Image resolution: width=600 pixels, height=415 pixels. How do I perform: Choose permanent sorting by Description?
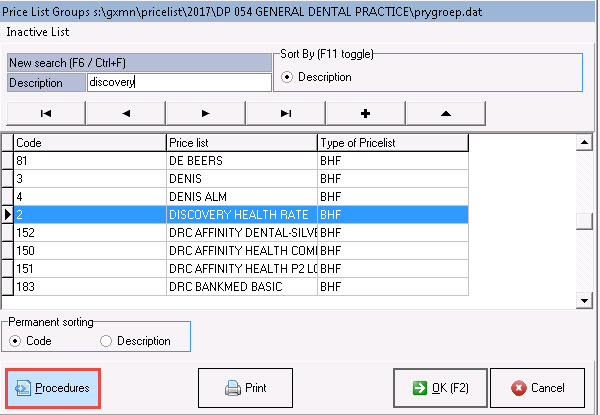tap(106, 341)
